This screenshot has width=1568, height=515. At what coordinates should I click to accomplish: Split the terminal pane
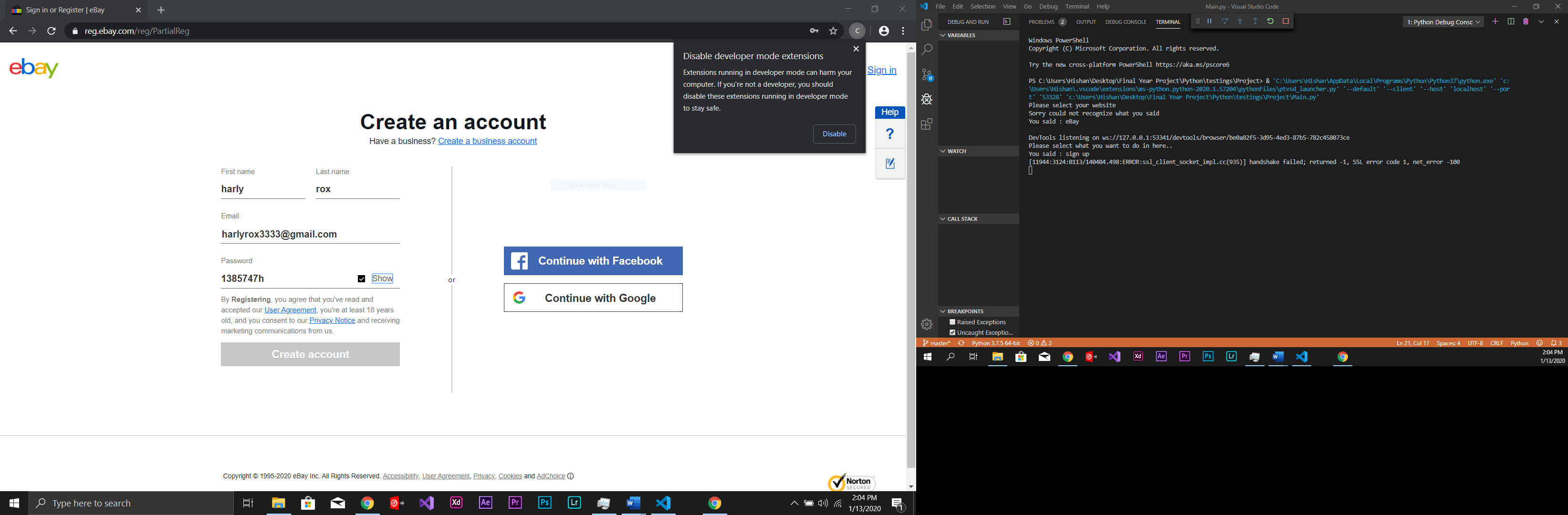click(1510, 21)
